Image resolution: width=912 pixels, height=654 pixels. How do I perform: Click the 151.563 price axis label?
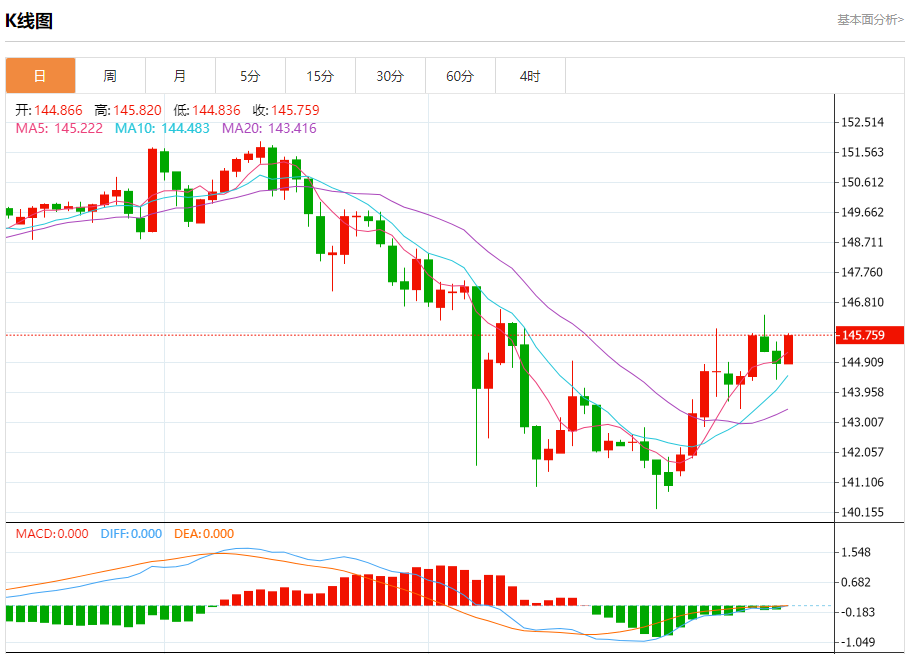(863, 152)
